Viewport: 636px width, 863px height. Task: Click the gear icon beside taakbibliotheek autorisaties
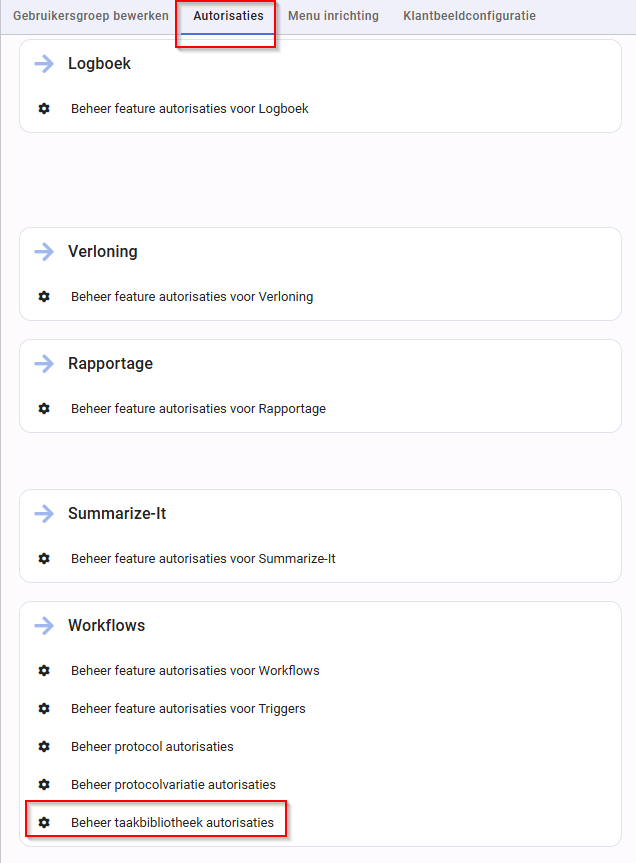[x=44, y=822]
